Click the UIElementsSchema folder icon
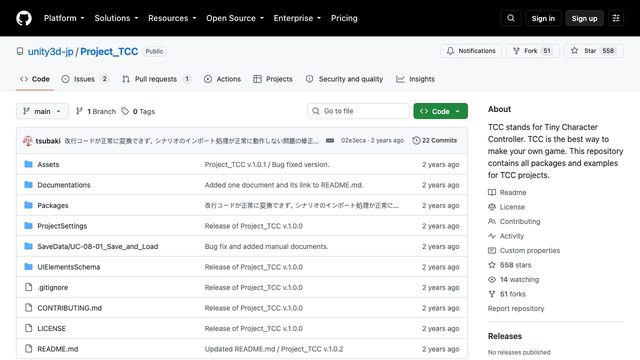 coord(28,267)
